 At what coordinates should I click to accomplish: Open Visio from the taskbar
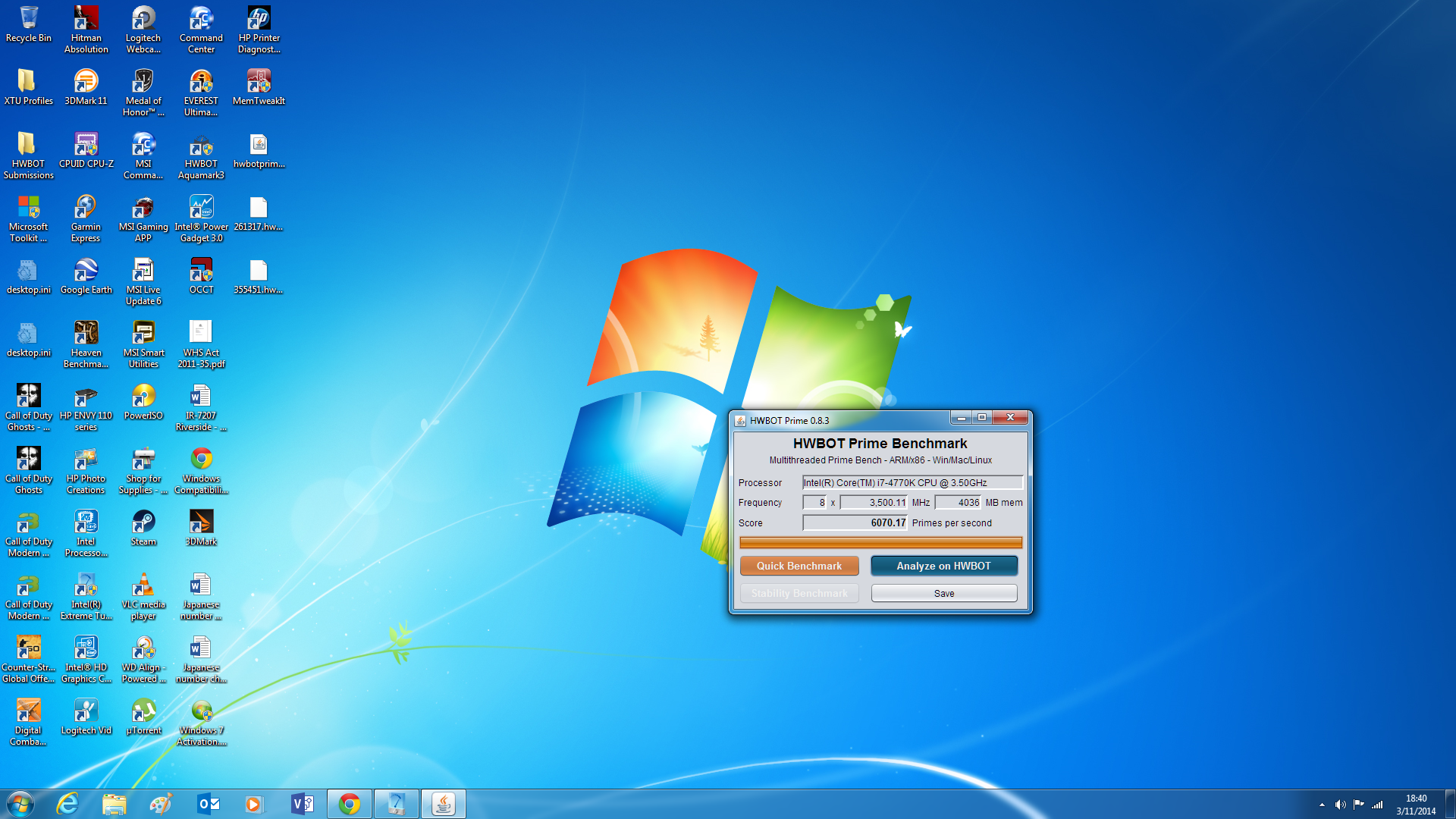pyautogui.click(x=302, y=804)
